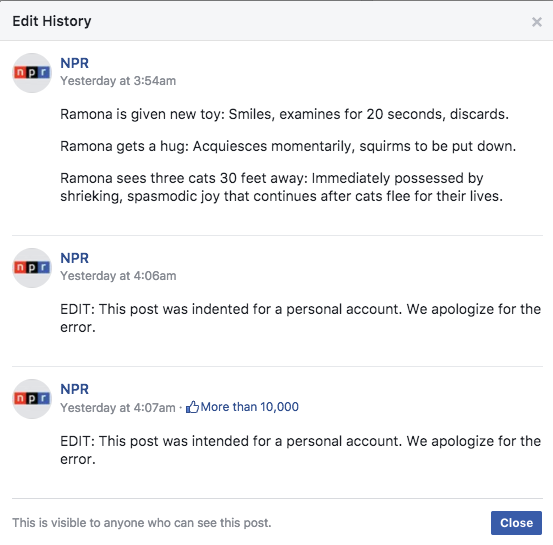Screen dimensions: 553x545
Task: Click the 'Ramona is given new toy' line
Action: point(284,114)
